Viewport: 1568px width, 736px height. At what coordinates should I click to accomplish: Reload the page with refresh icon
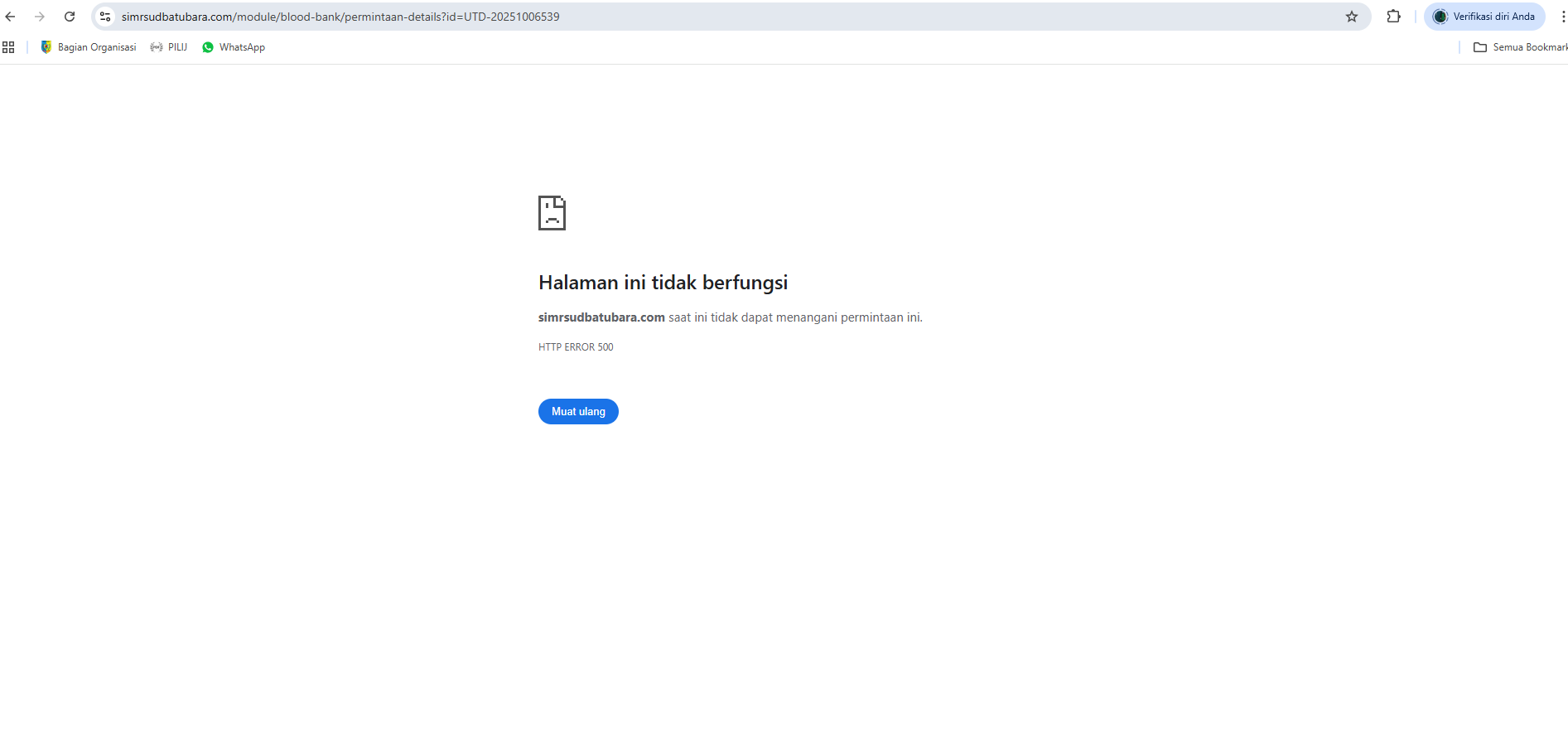70,17
